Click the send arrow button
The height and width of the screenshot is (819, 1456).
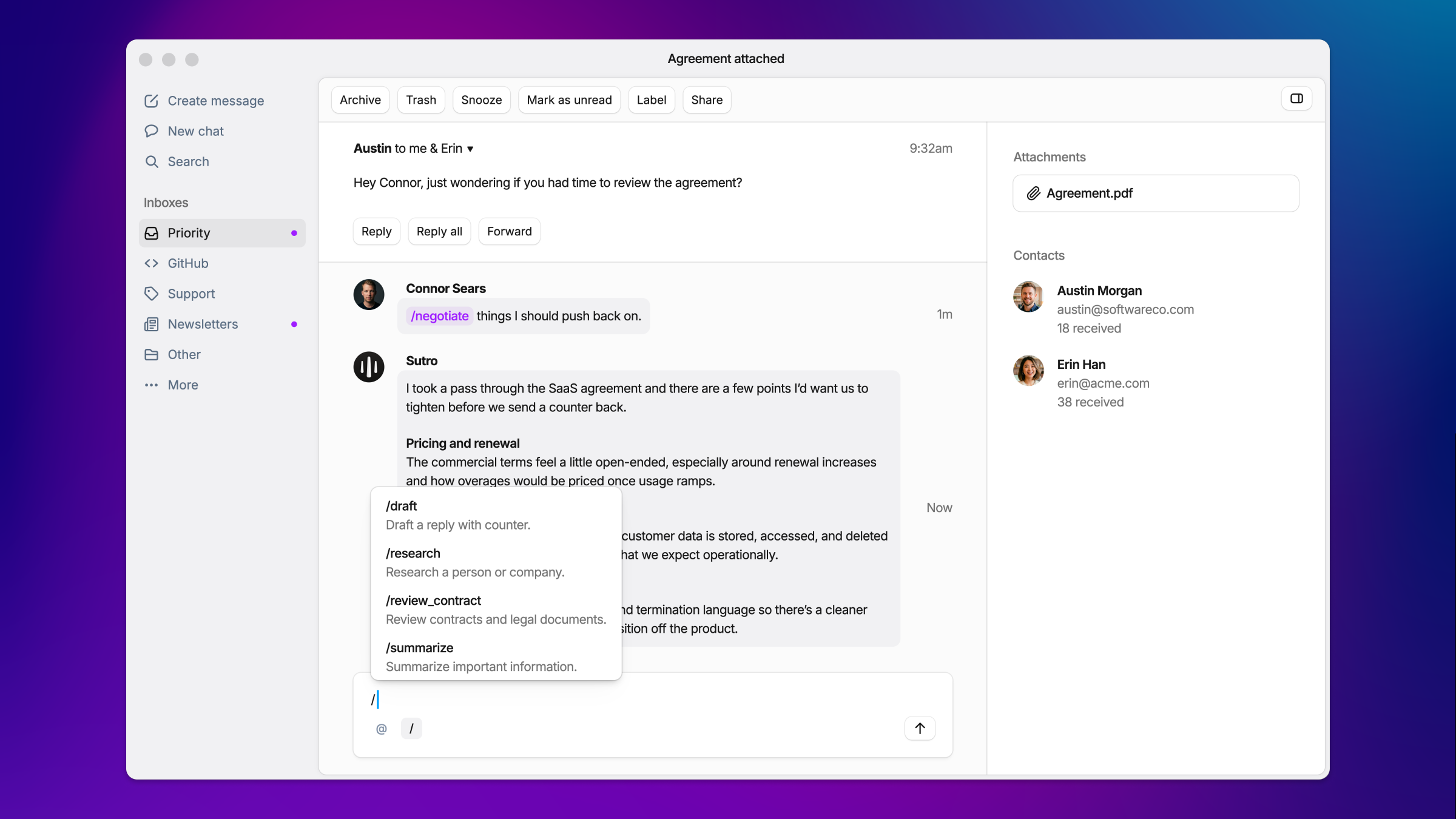click(x=920, y=728)
